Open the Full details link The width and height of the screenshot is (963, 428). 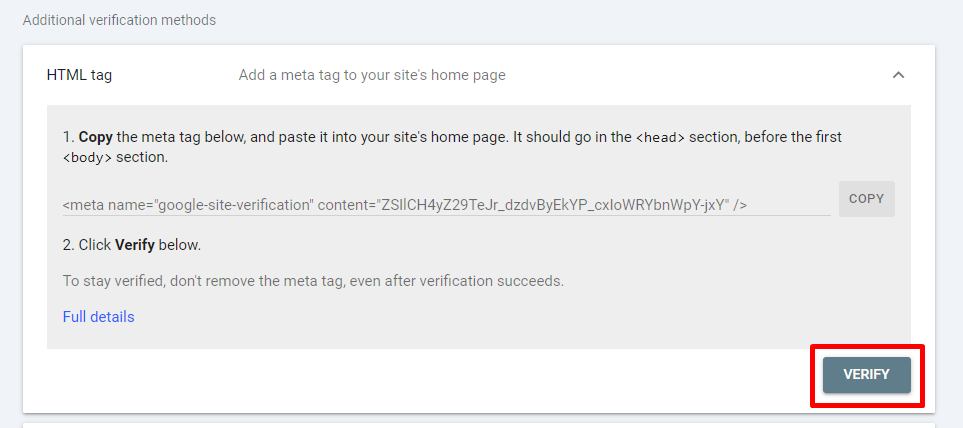(x=98, y=317)
